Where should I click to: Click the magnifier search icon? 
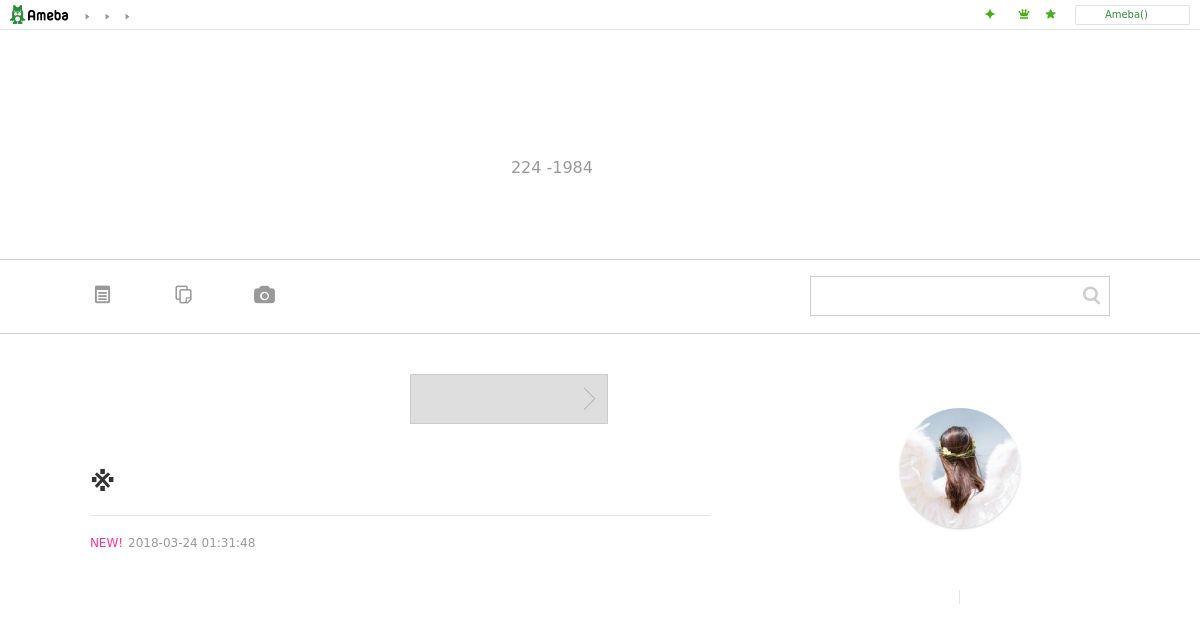[1091, 295]
